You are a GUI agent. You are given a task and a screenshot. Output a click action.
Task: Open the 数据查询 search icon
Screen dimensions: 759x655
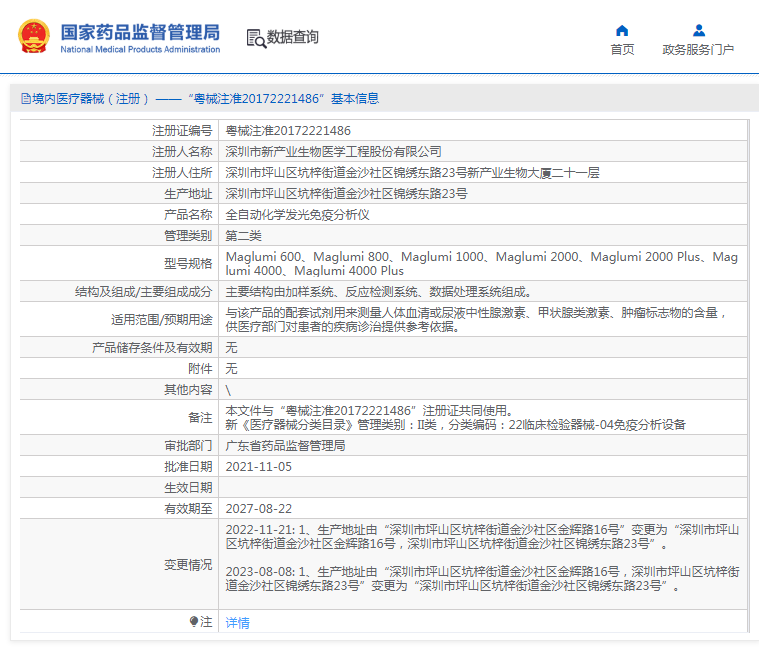[x=256, y=39]
